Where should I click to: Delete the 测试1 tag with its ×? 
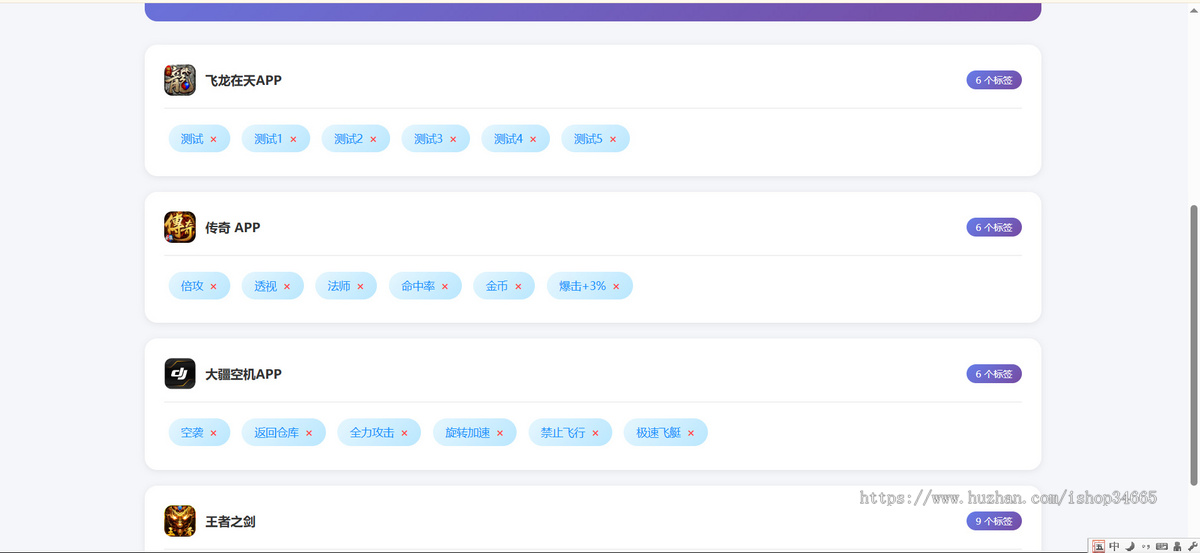(x=293, y=140)
